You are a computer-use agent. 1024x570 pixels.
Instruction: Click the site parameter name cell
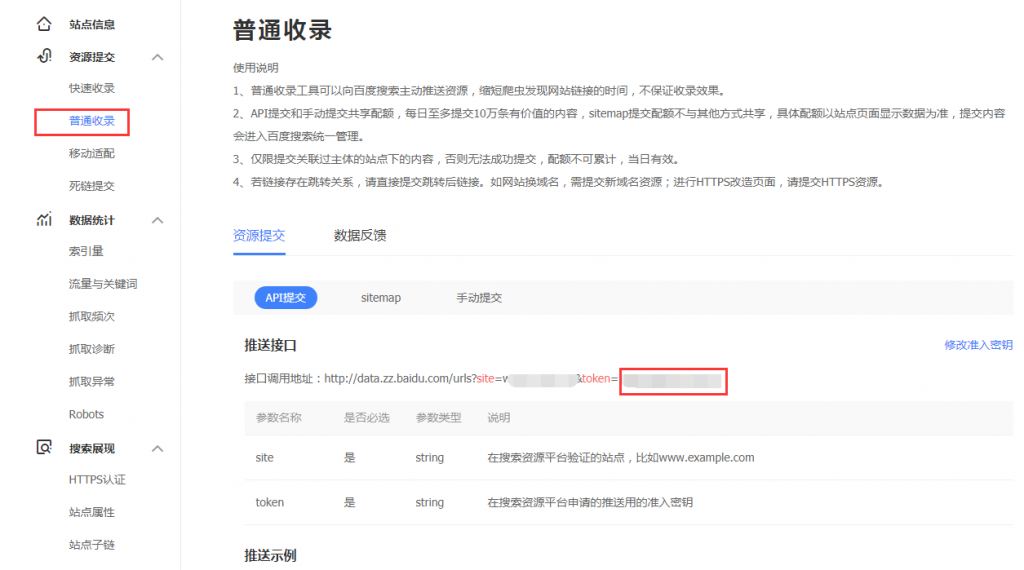pyautogui.click(x=264, y=458)
